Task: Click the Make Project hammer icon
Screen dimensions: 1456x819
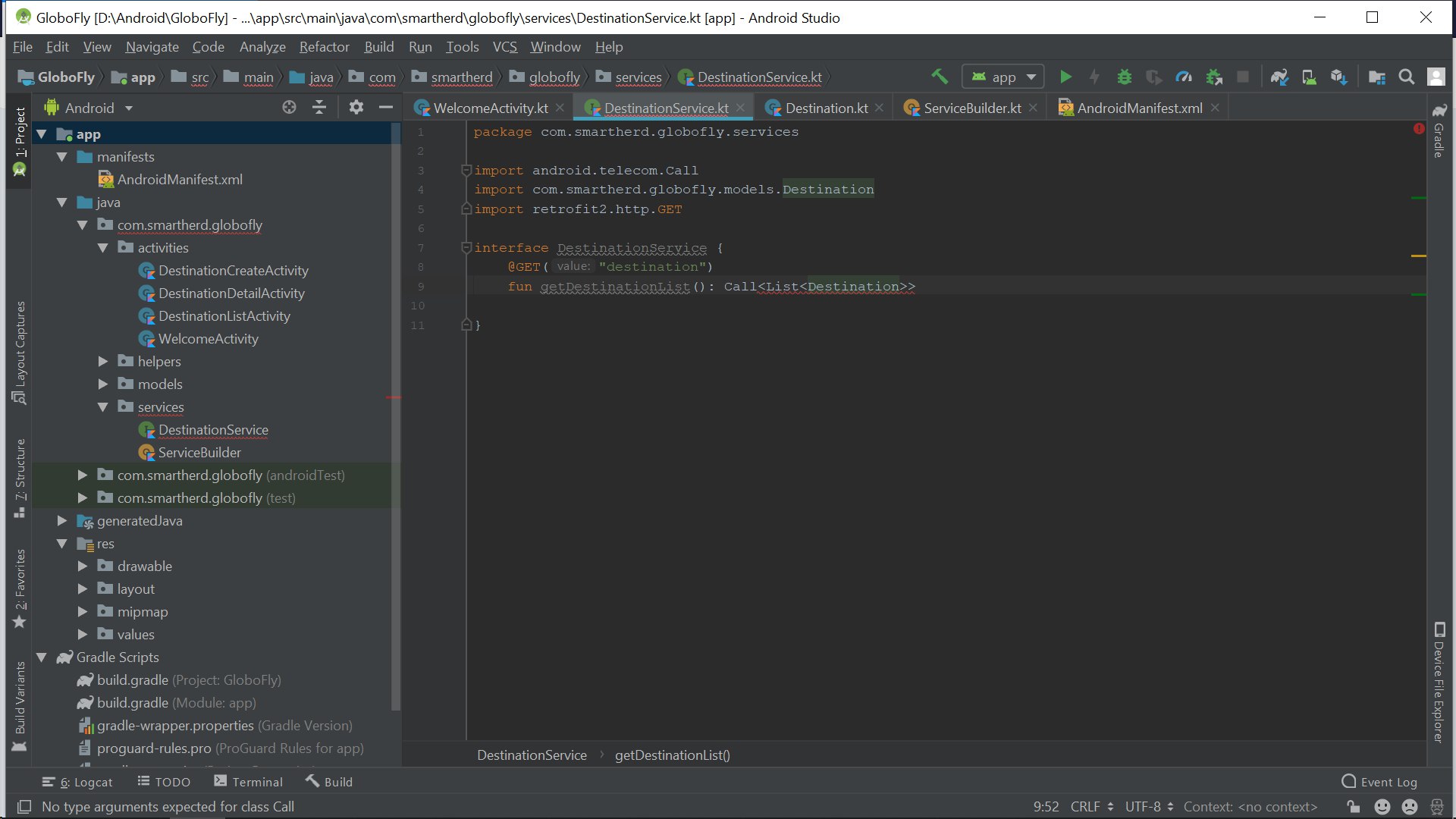Action: point(940,77)
